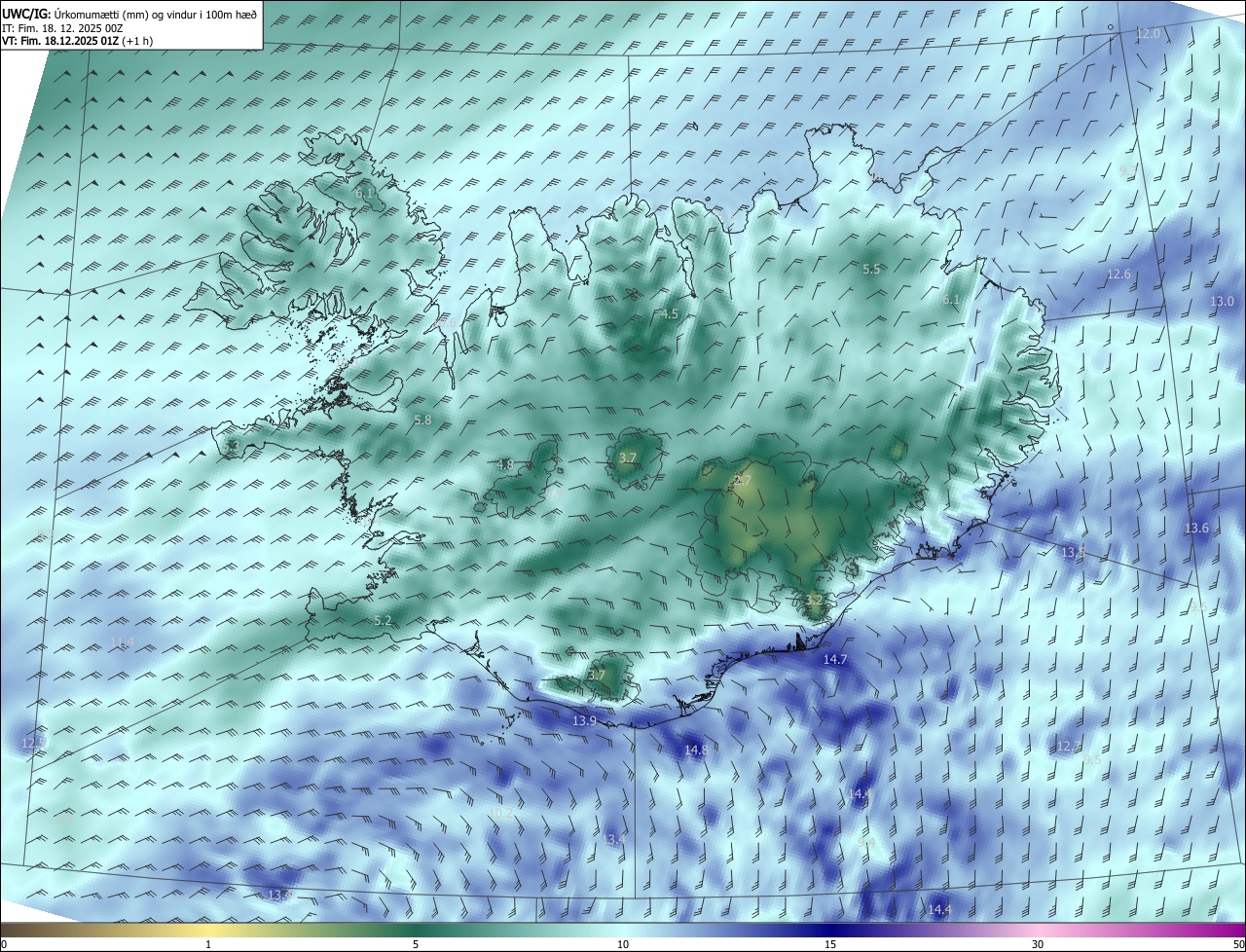Click the 5 tick on color scale
The image size is (1246, 952).
point(416,945)
